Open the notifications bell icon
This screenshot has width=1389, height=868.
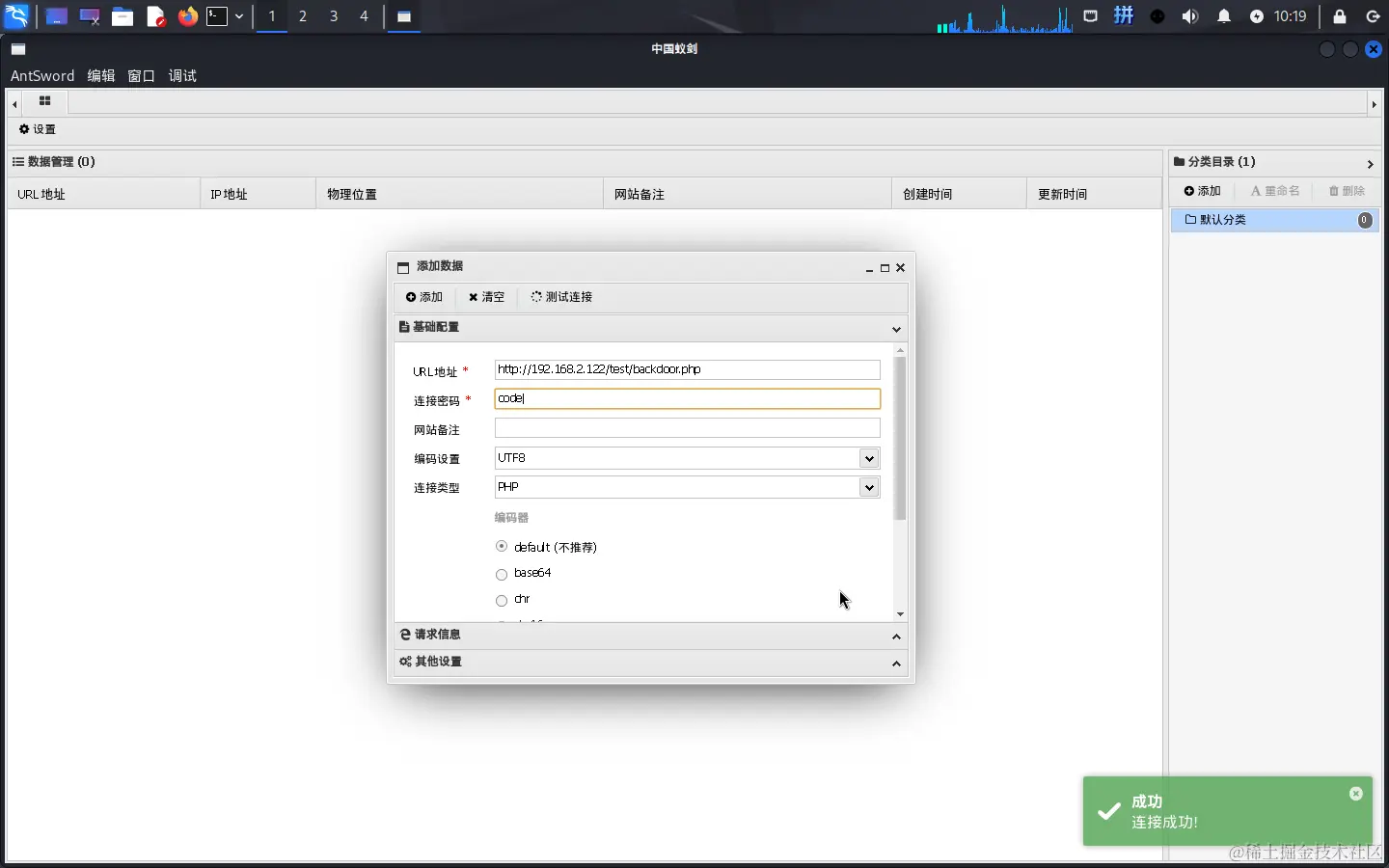[x=1224, y=16]
